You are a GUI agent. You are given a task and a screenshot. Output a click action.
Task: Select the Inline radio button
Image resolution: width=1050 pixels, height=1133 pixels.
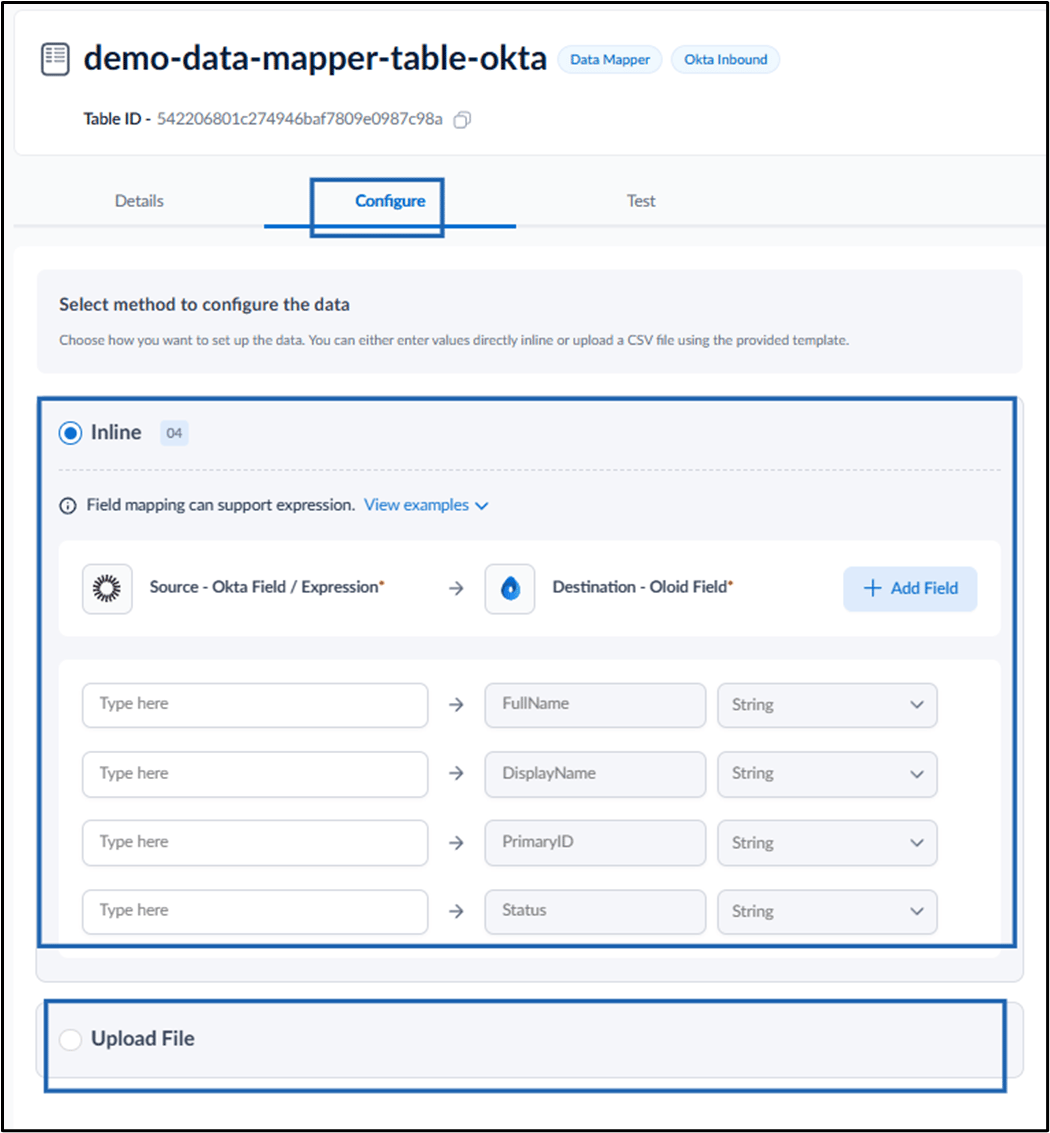tap(70, 433)
